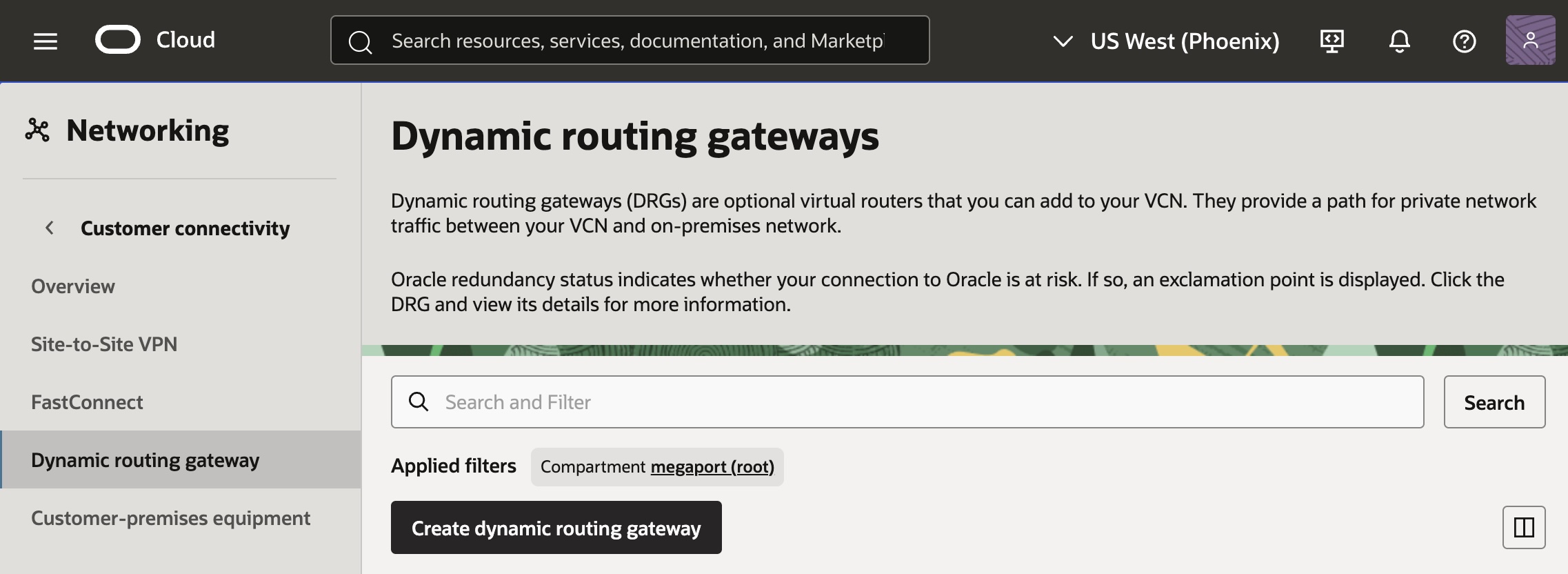Expand the US West (Phoenix) region selector
Image resolution: width=1568 pixels, height=574 pixels.
[x=1167, y=41]
